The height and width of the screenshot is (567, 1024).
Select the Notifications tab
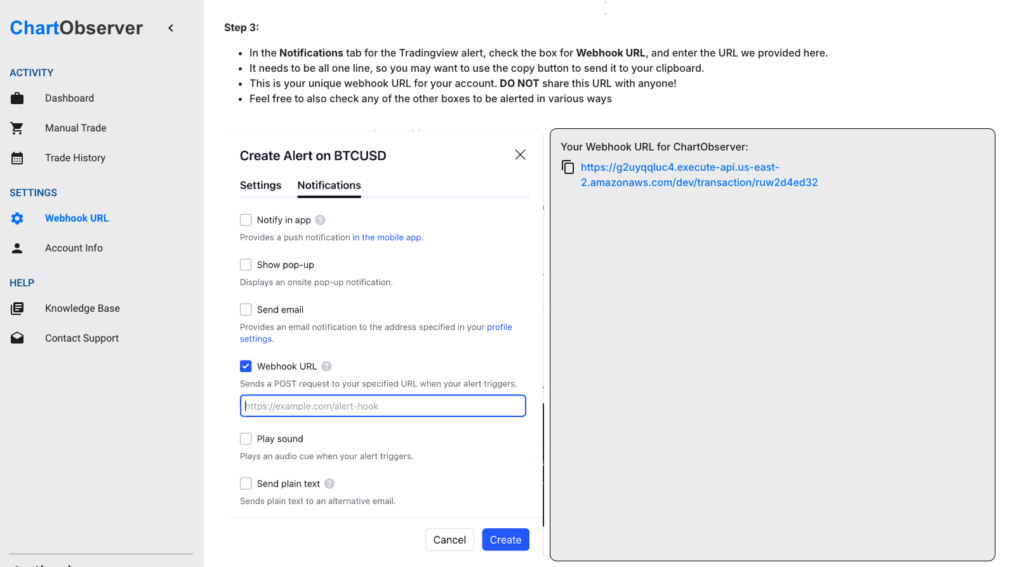[x=329, y=186]
